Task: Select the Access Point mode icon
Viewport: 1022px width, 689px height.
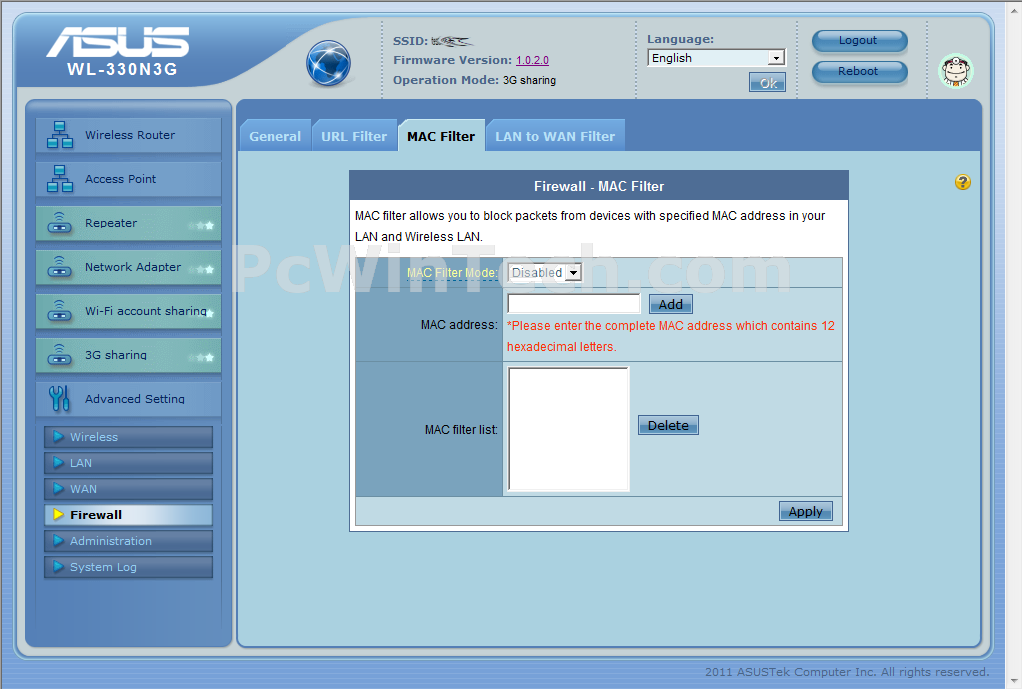Action: (x=60, y=179)
